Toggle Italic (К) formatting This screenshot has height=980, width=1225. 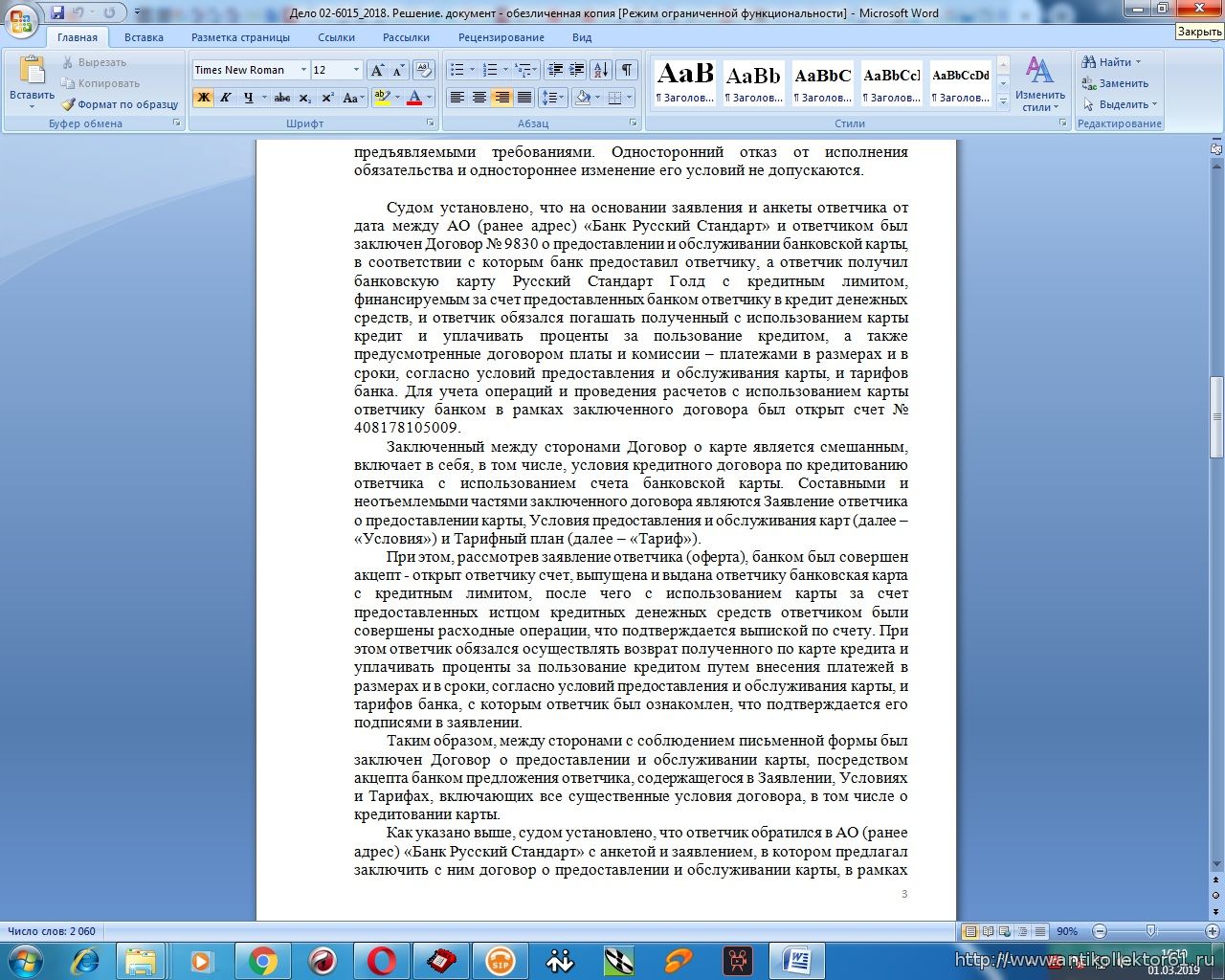pyautogui.click(x=226, y=98)
